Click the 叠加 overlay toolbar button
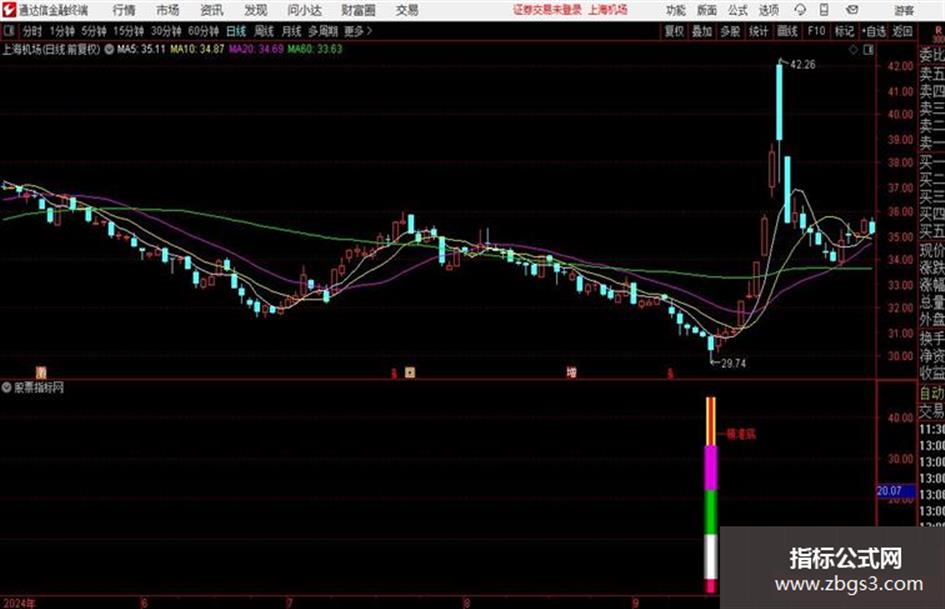This screenshot has width=945, height=609. click(x=702, y=31)
